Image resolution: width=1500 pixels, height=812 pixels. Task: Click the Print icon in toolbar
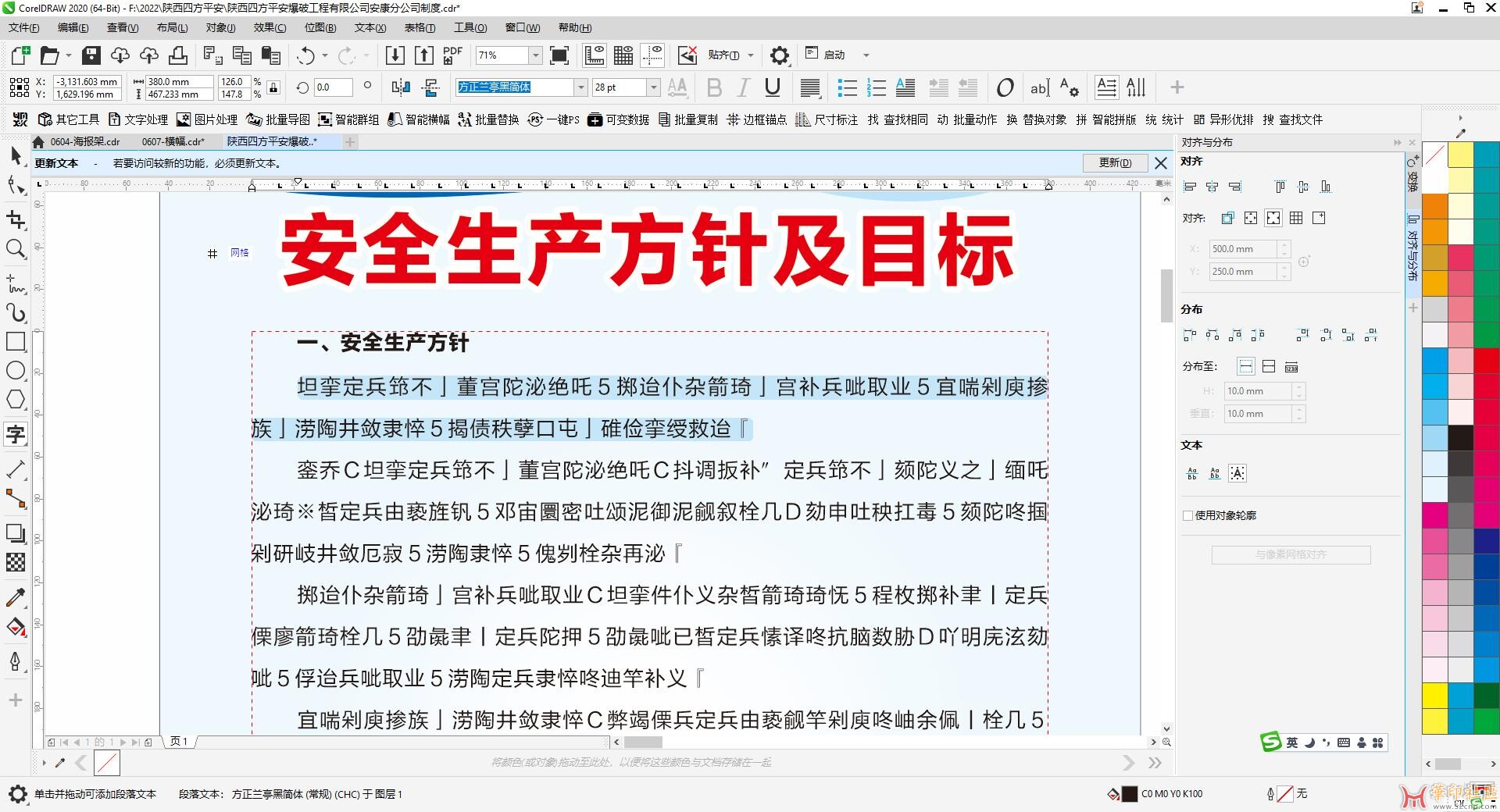click(178, 55)
